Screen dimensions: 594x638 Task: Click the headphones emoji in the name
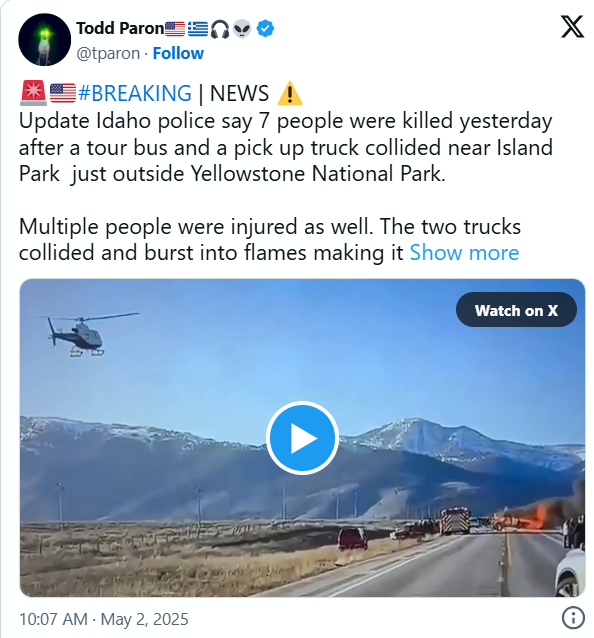[220, 29]
